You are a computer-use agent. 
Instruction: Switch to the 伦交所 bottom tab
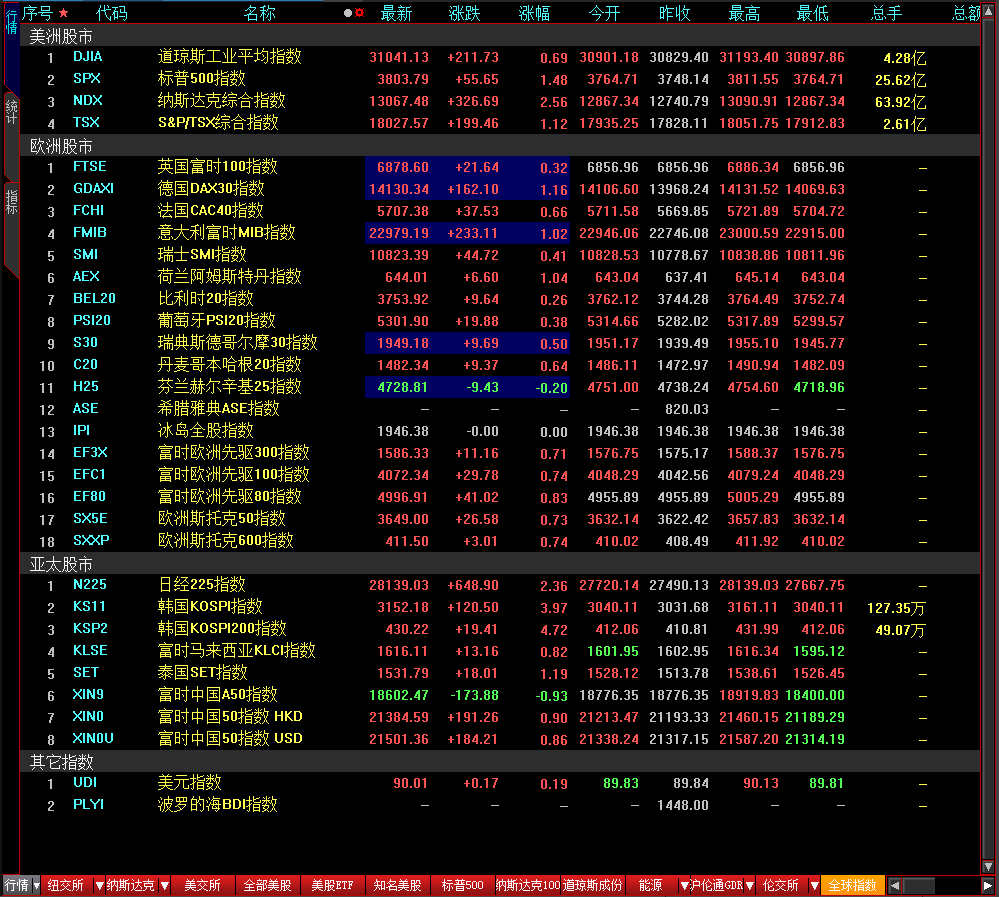click(780, 885)
